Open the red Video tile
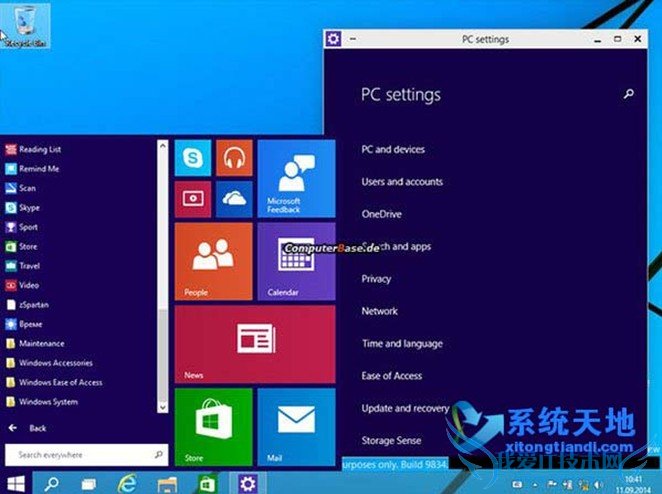 point(193,199)
